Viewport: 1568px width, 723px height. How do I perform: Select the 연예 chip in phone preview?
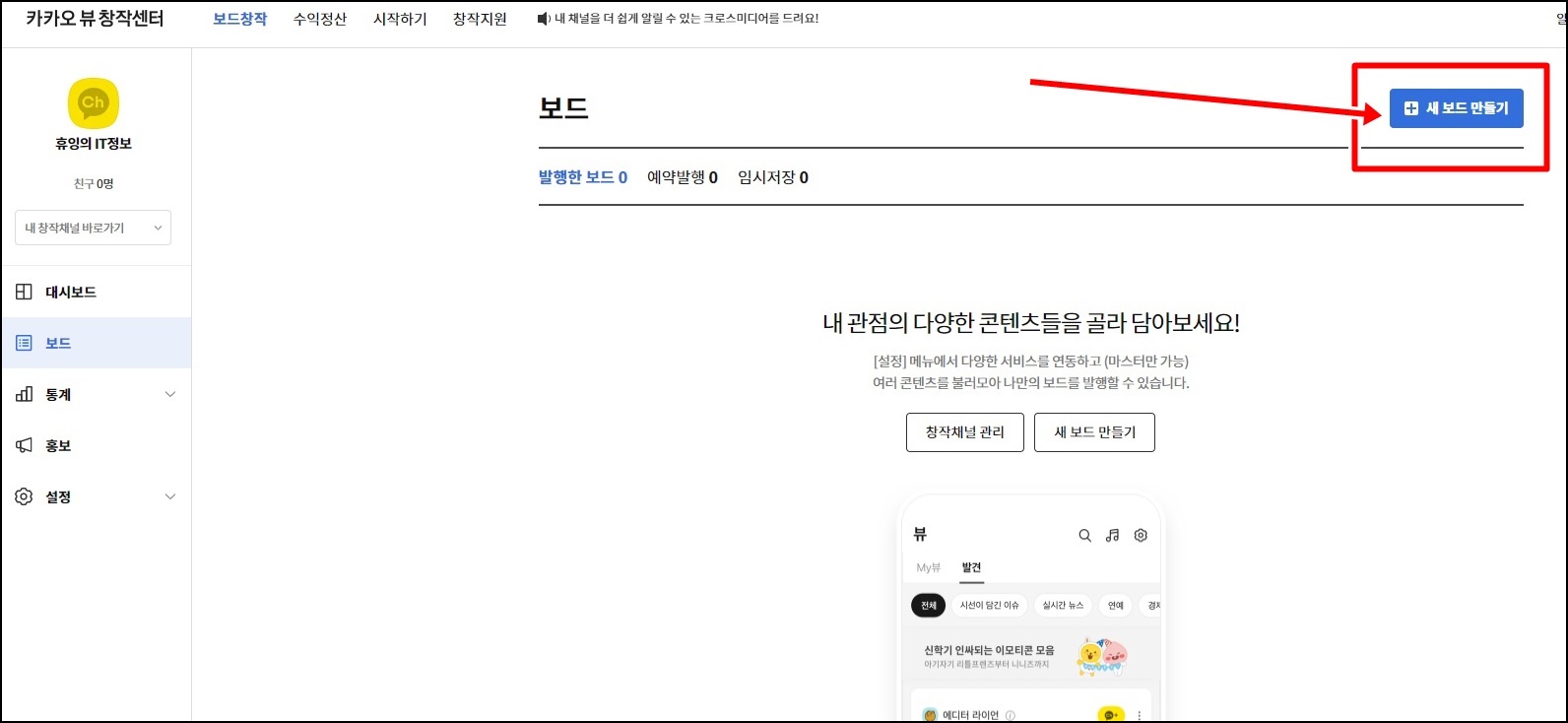click(x=1116, y=606)
